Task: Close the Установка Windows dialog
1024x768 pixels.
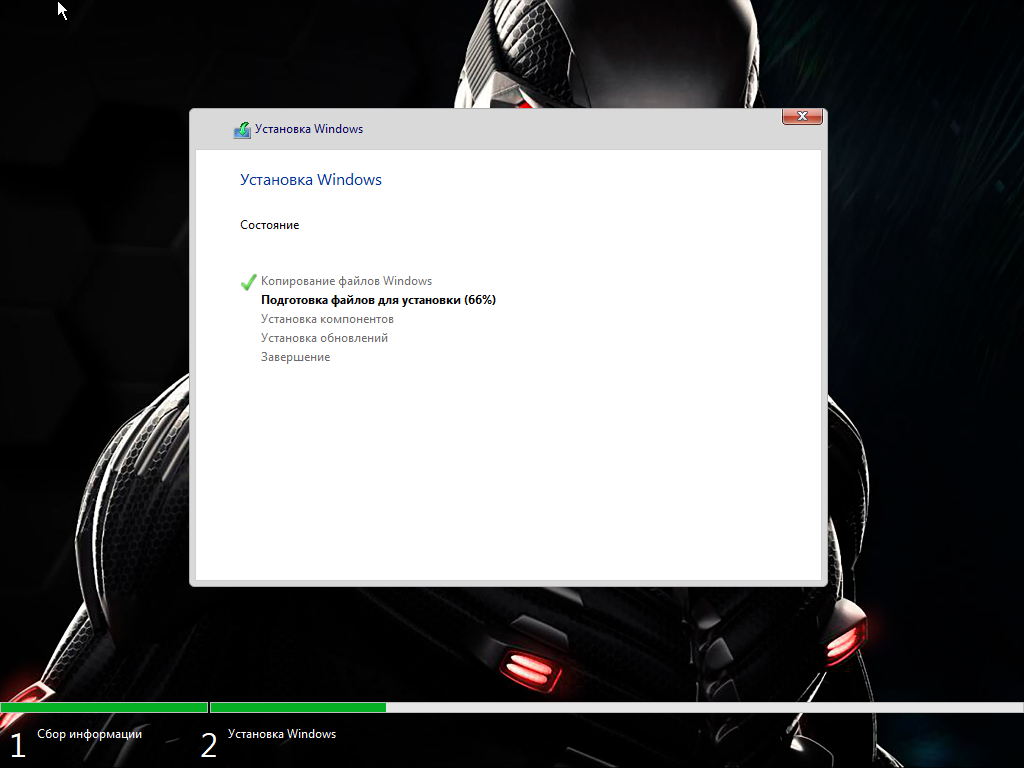Action: 802,116
